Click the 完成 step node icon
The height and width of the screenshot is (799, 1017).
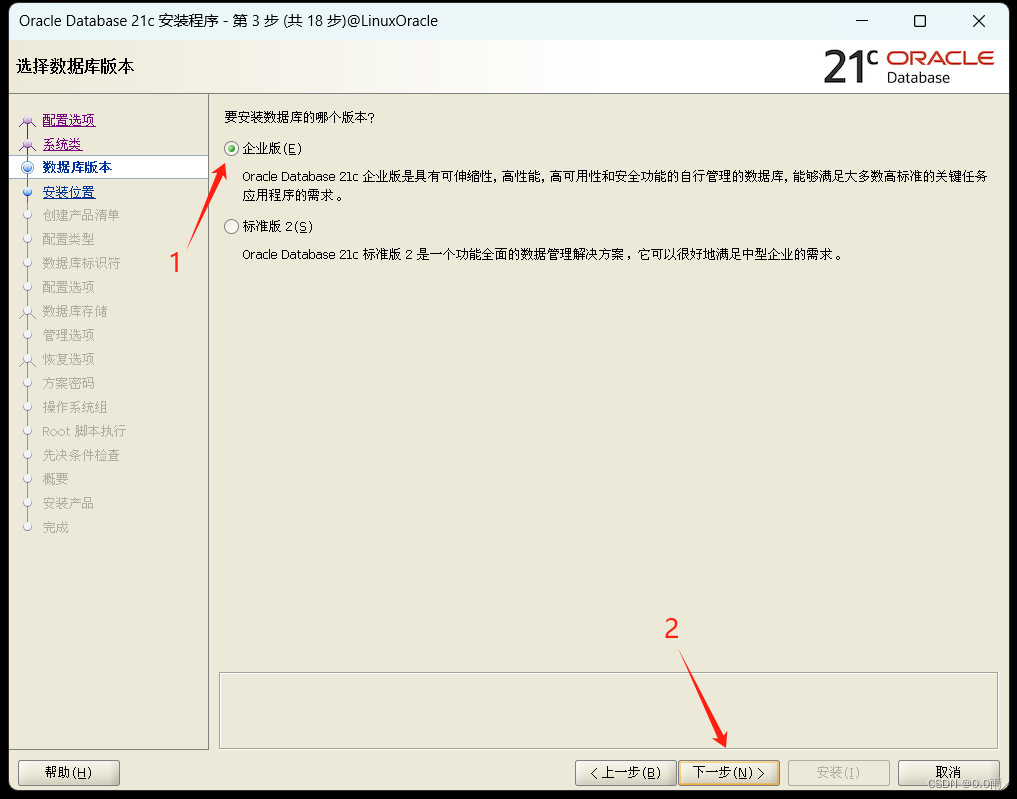(27, 527)
